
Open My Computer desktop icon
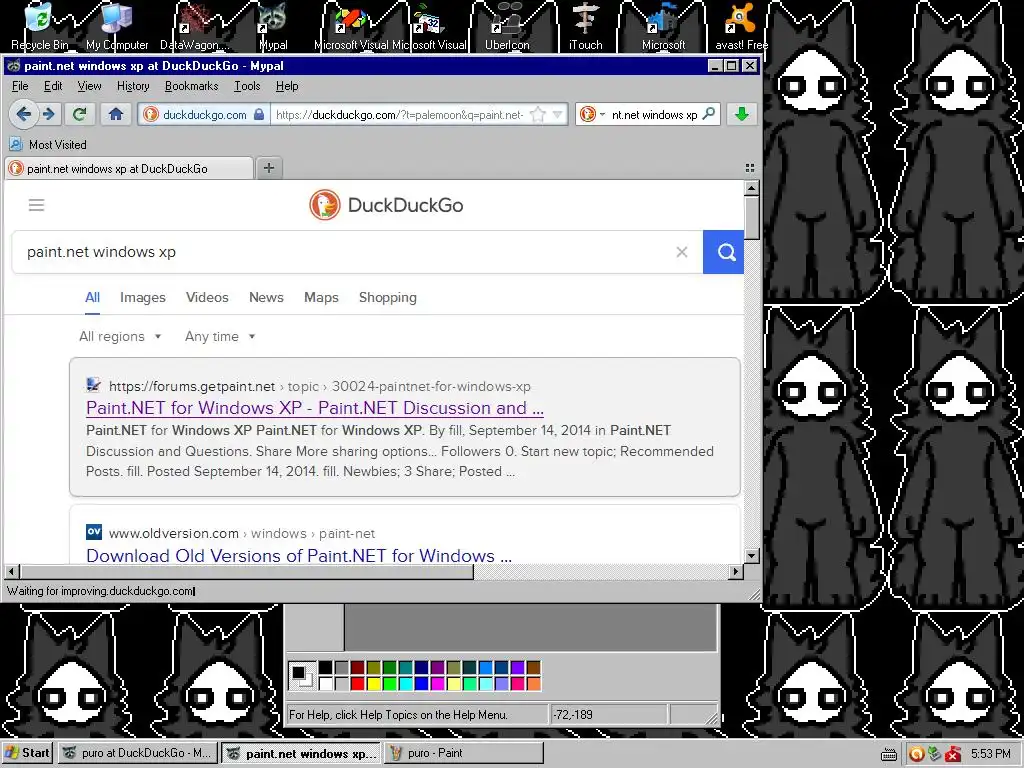[117, 27]
